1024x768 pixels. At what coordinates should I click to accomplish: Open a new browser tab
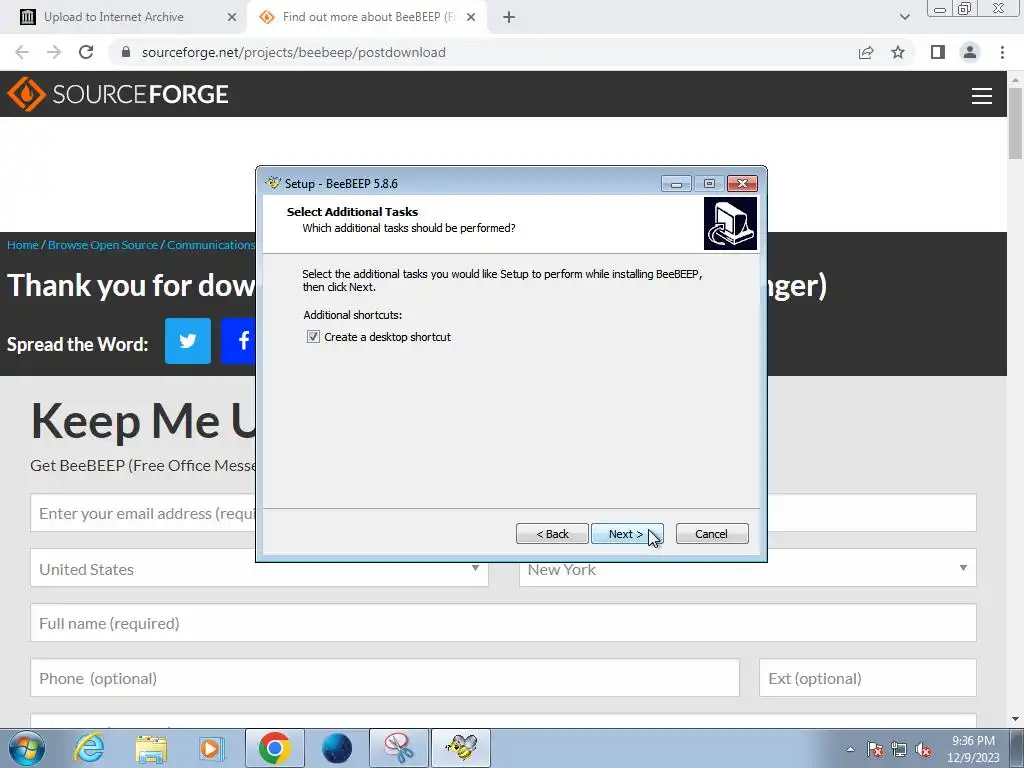[509, 17]
